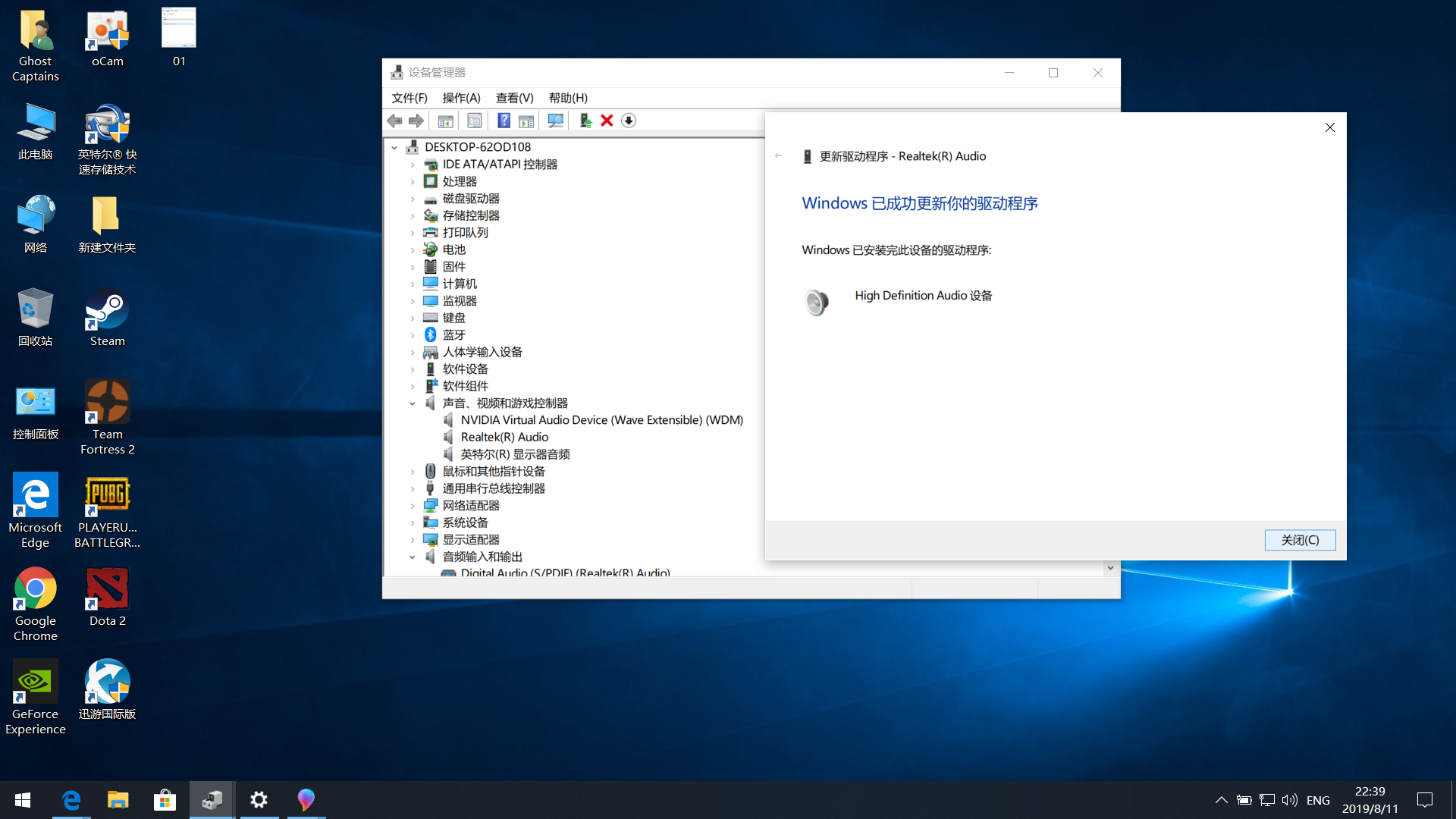Click the Properties toolbar icon
This screenshot has height=819, width=1456.
pyautogui.click(x=475, y=121)
